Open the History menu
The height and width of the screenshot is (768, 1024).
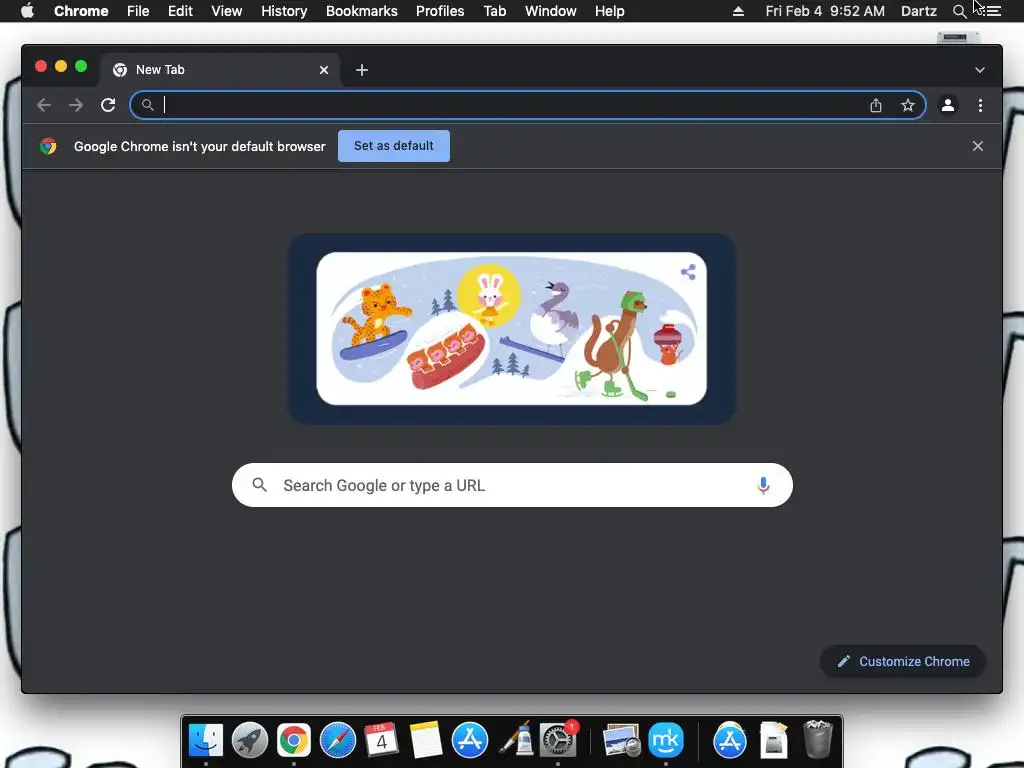(284, 11)
